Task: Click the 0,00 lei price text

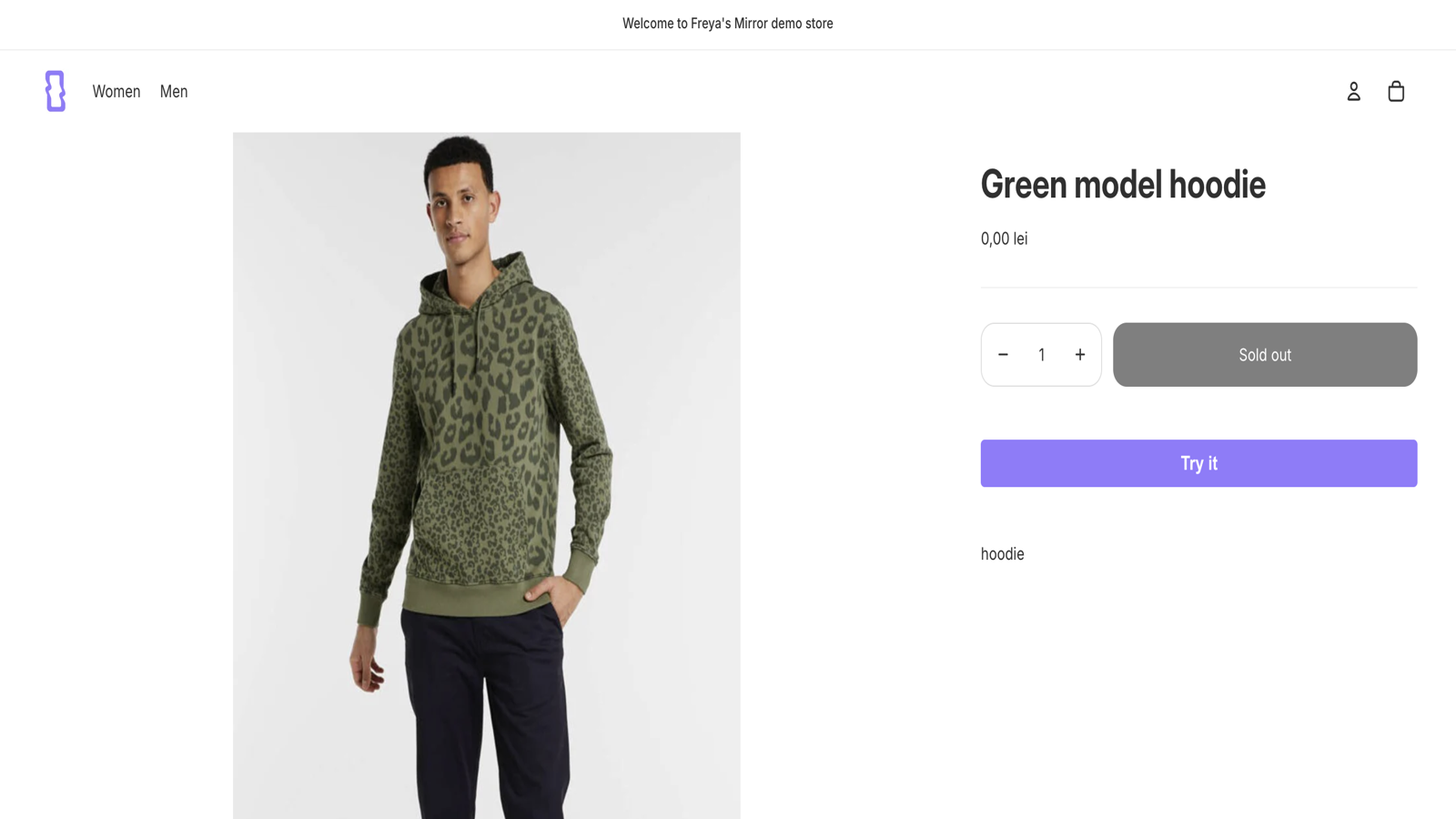Action: (x=1004, y=238)
